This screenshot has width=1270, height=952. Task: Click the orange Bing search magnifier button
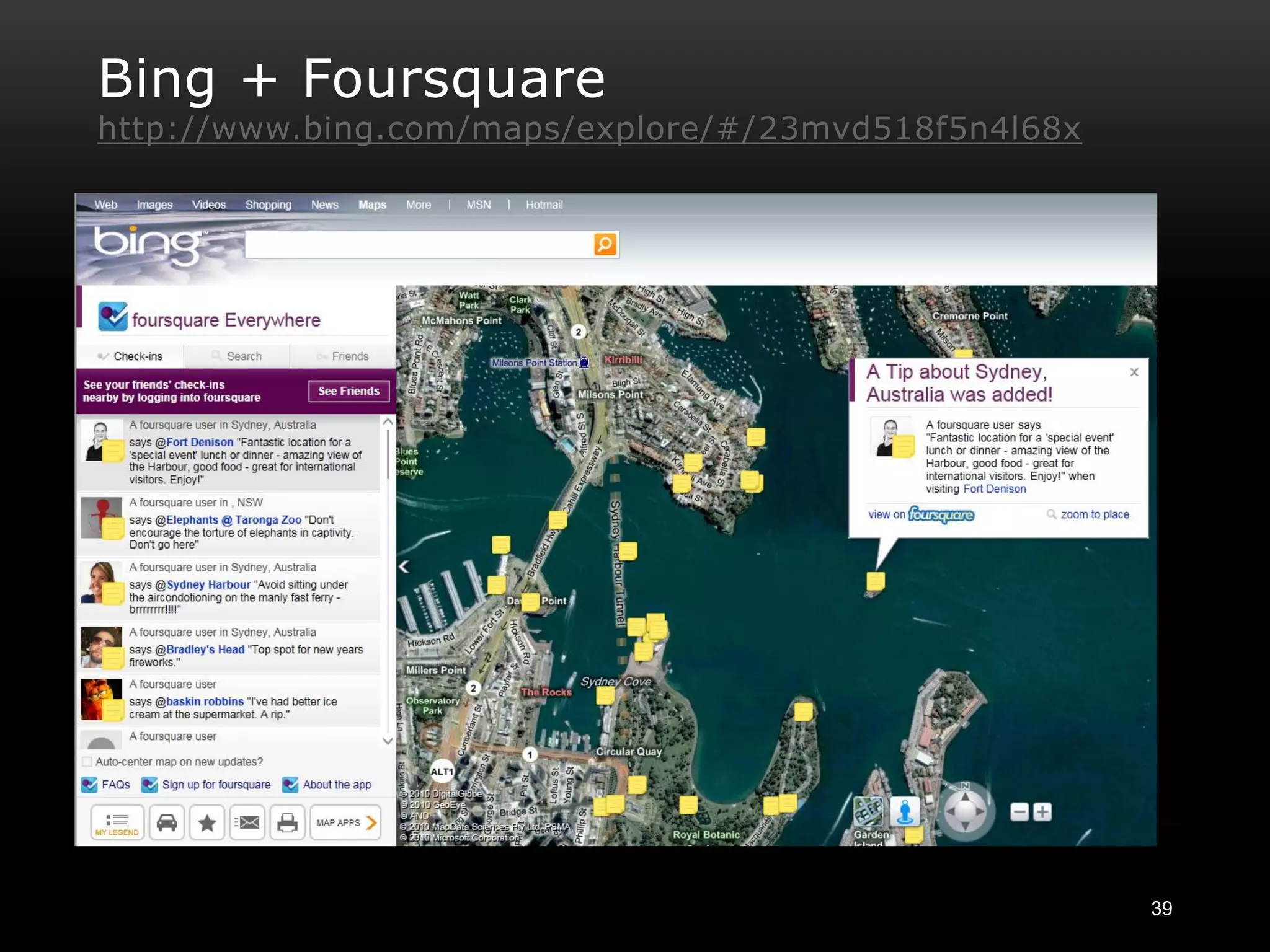coord(605,244)
